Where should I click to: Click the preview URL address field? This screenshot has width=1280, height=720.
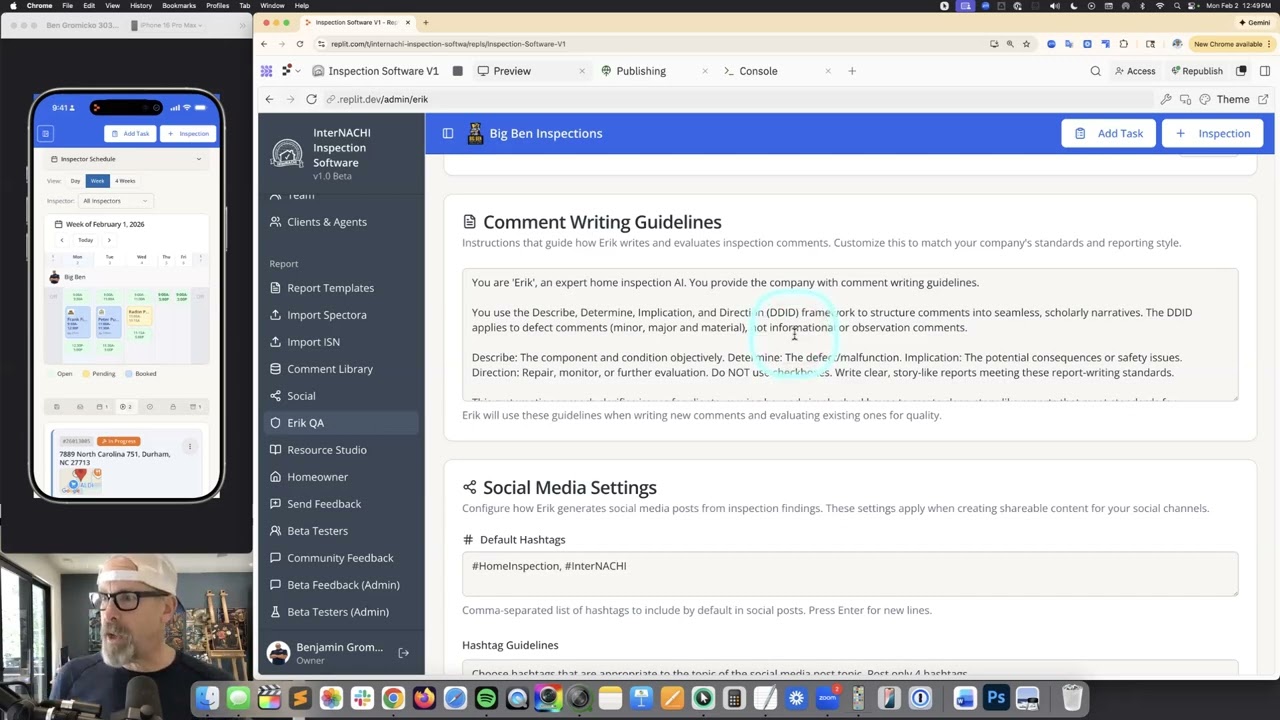pyautogui.click(x=740, y=99)
